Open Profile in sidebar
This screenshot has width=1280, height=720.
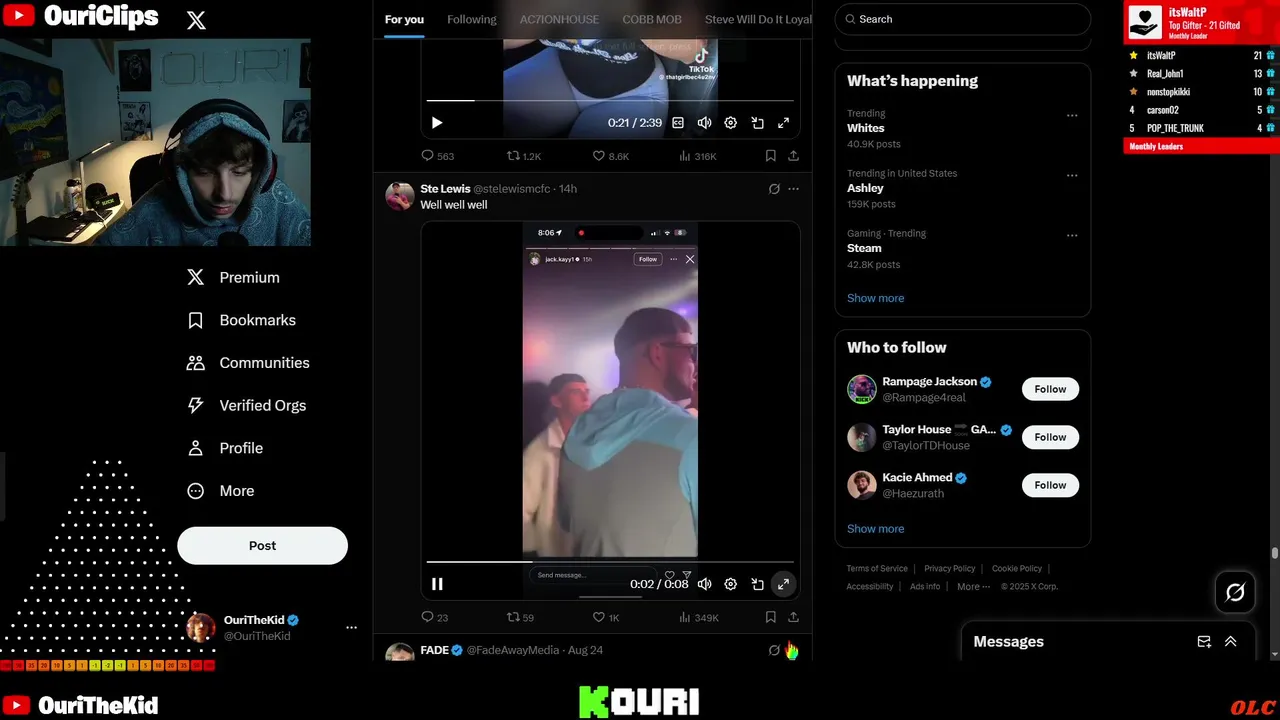225,448
